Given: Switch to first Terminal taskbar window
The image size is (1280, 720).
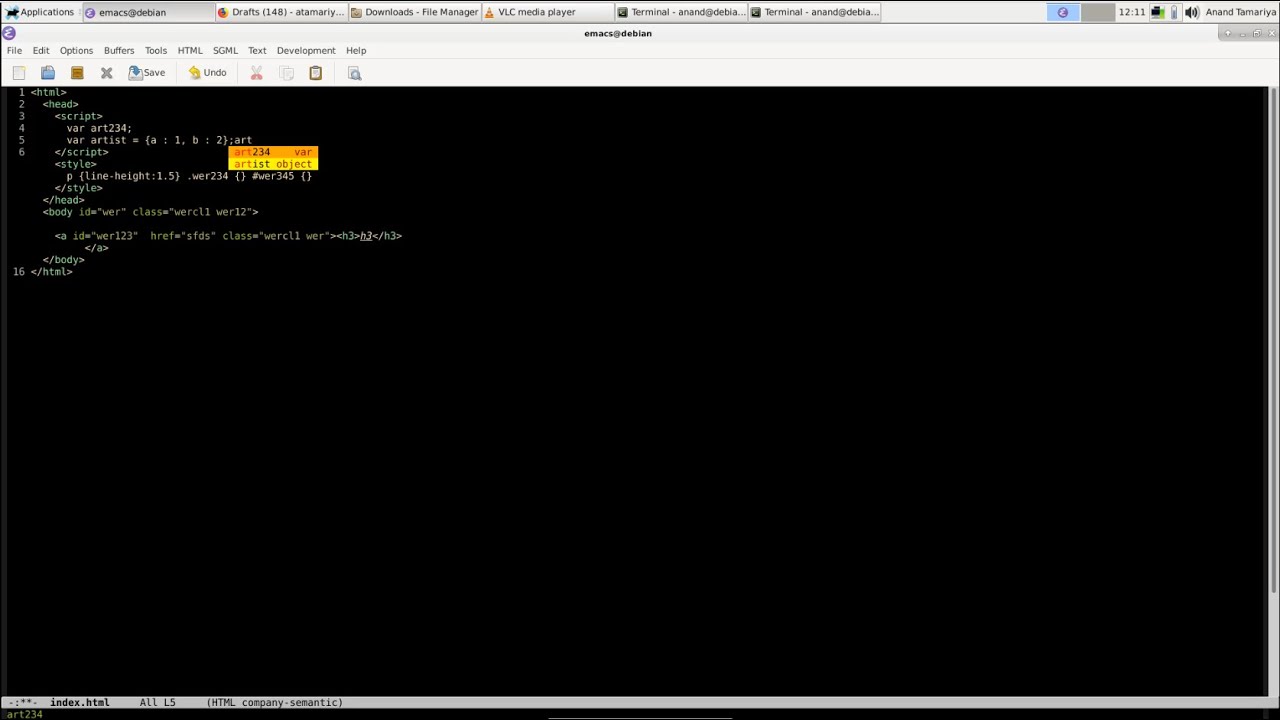Looking at the screenshot, I should [x=681, y=12].
